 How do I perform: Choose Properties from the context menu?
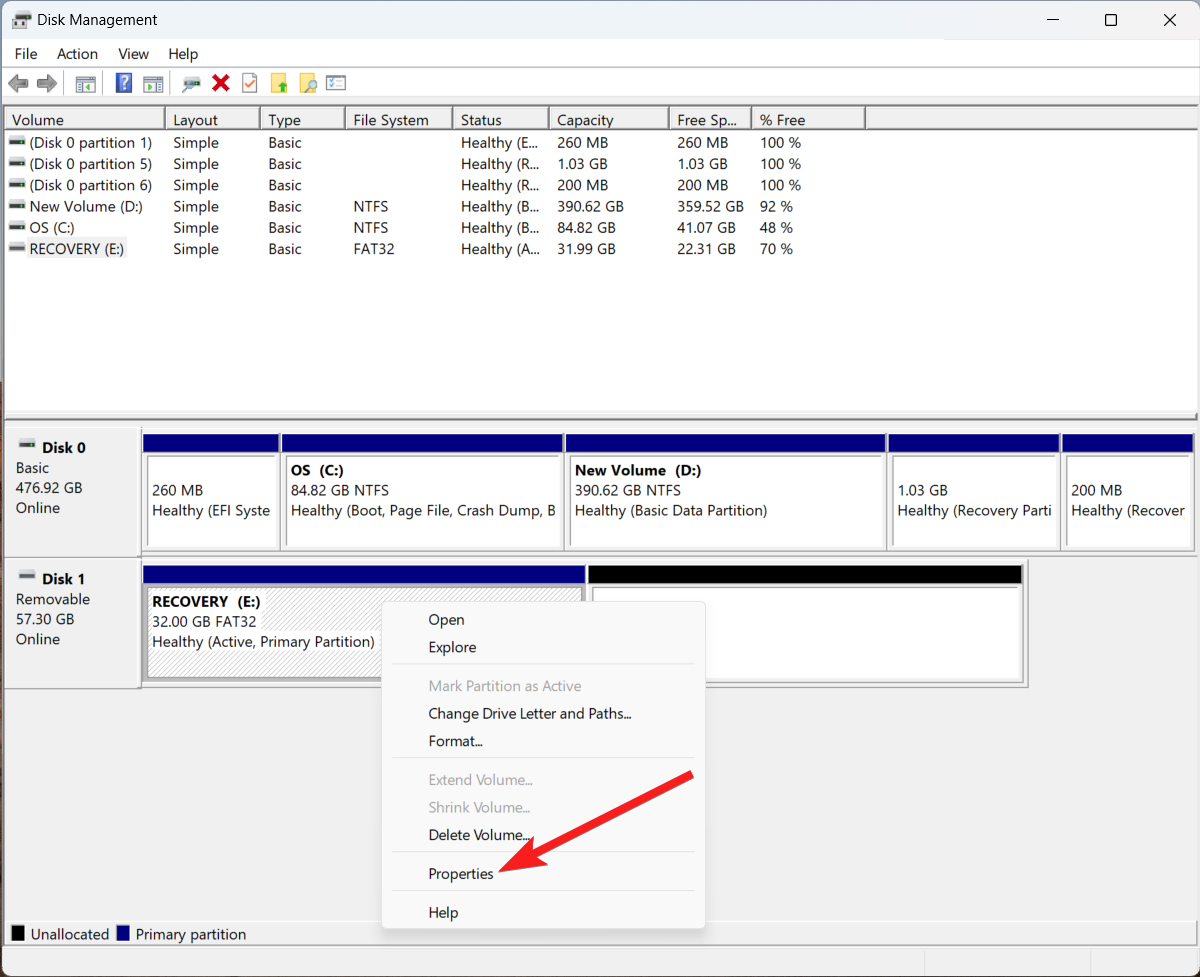(461, 874)
